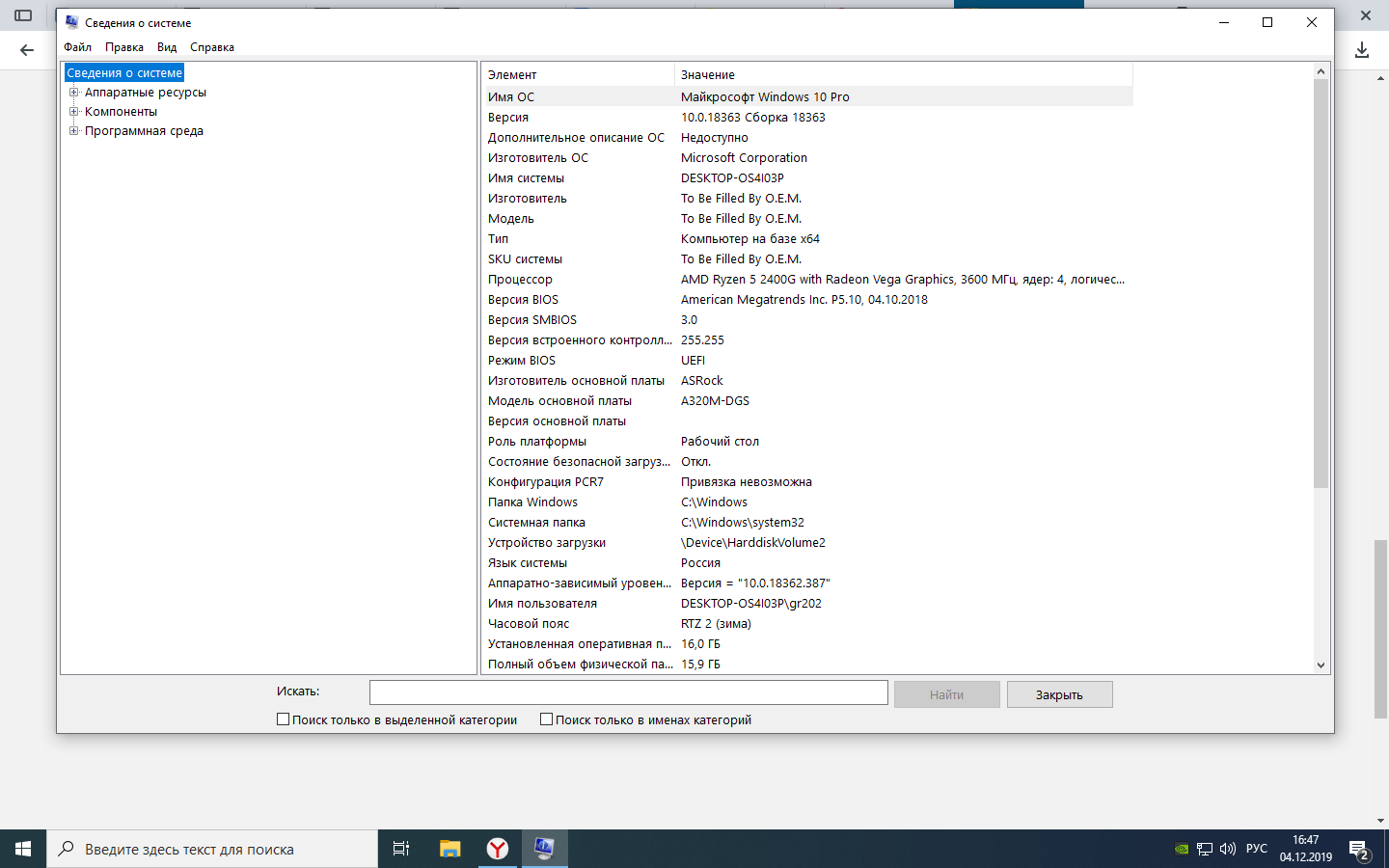Click background browser back arrow
Viewport: 1389px width, 868px height.
click(27, 50)
